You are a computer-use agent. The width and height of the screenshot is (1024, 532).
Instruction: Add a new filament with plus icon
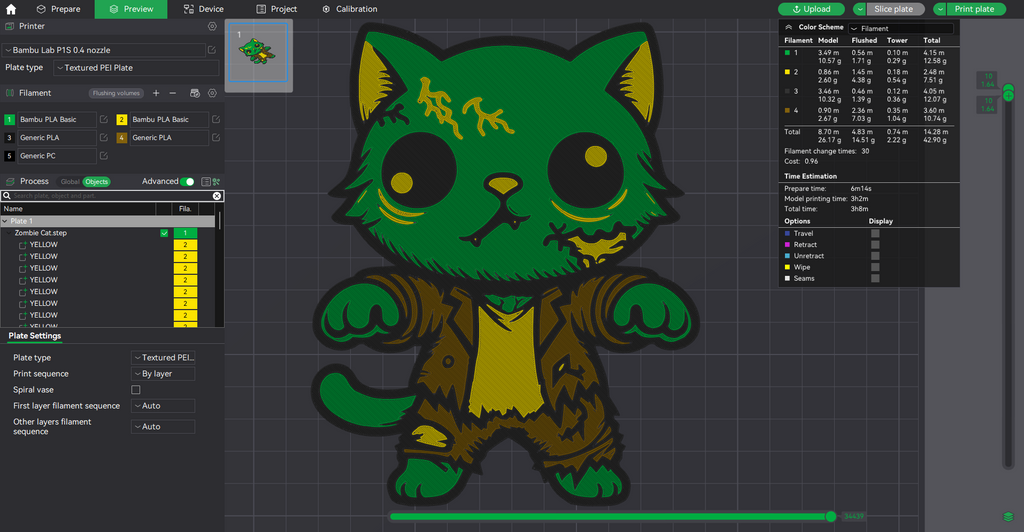coord(156,93)
